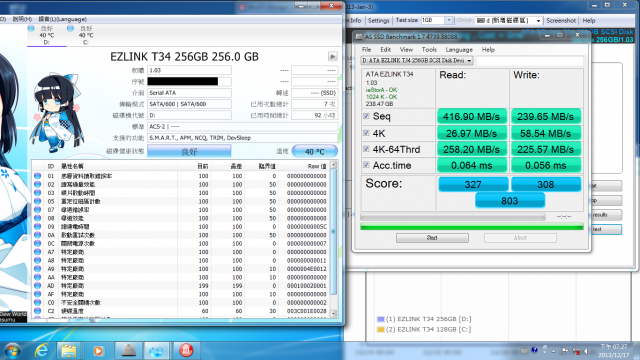This screenshot has width=640, height=360.
Task: Open the Language menu in AS SSD
Action: (459, 49)
